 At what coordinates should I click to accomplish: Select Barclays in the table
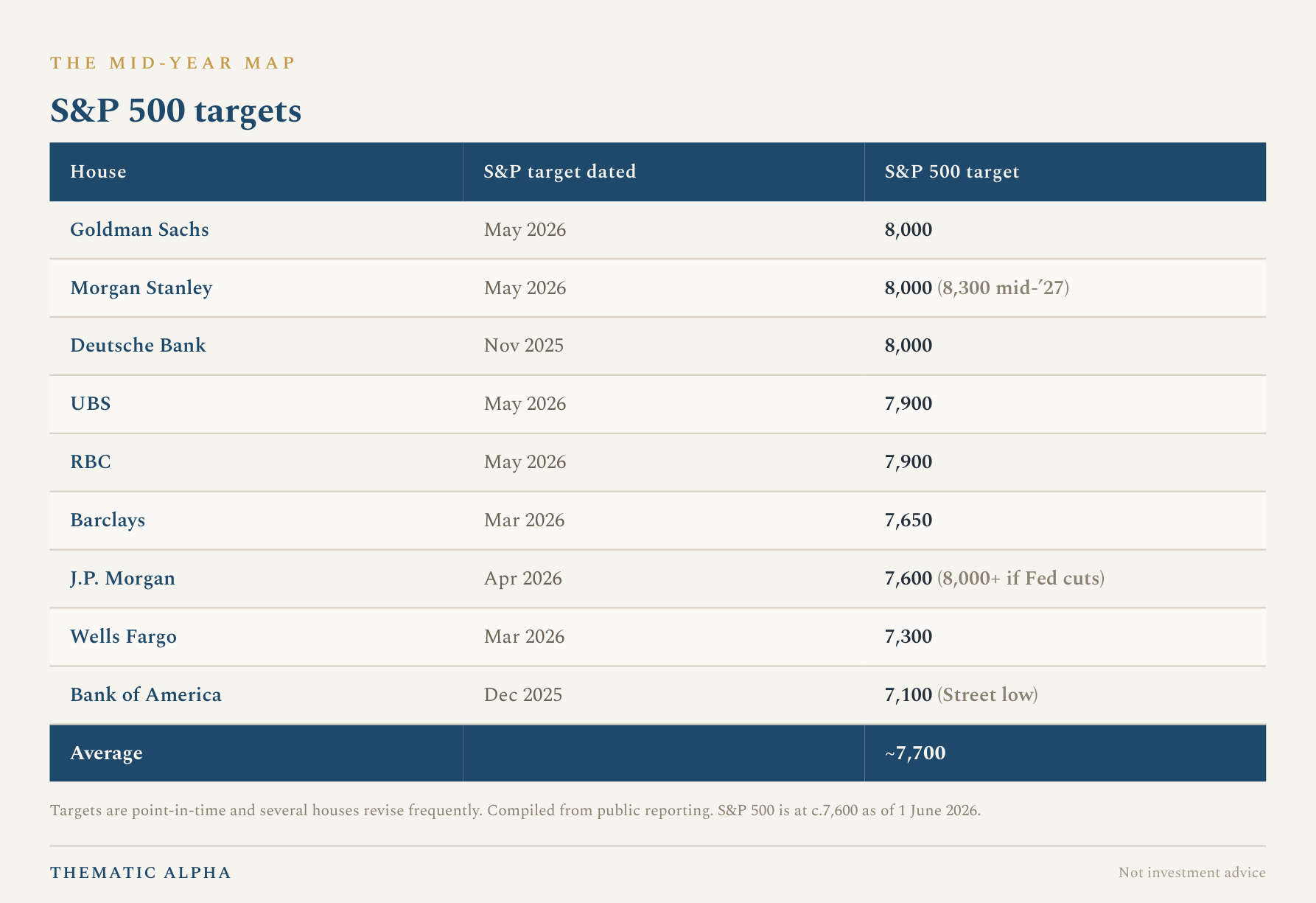point(108,520)
